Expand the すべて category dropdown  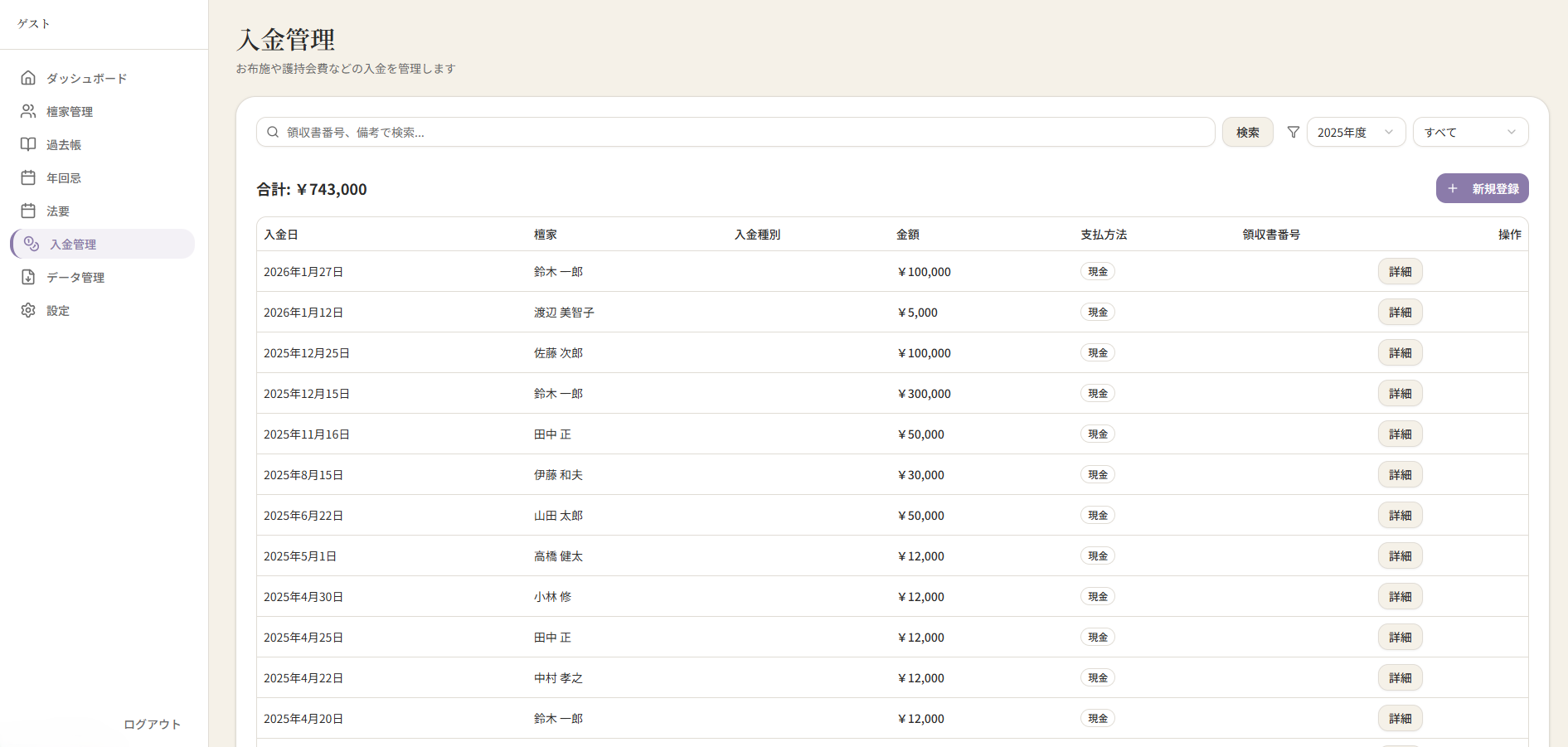pos(1469,133)
